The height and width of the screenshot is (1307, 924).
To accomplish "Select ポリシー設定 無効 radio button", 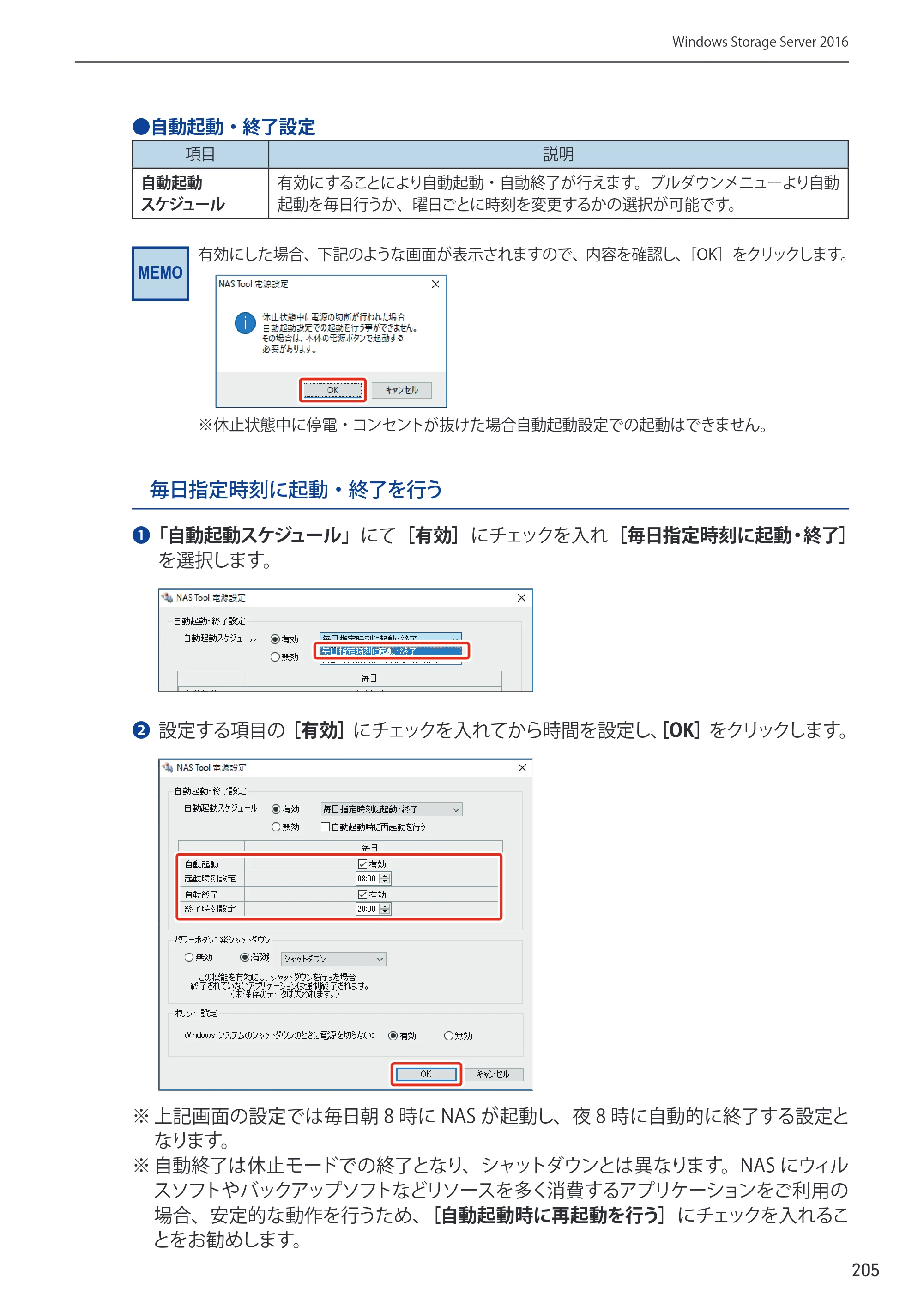I will click(448, 1035).
